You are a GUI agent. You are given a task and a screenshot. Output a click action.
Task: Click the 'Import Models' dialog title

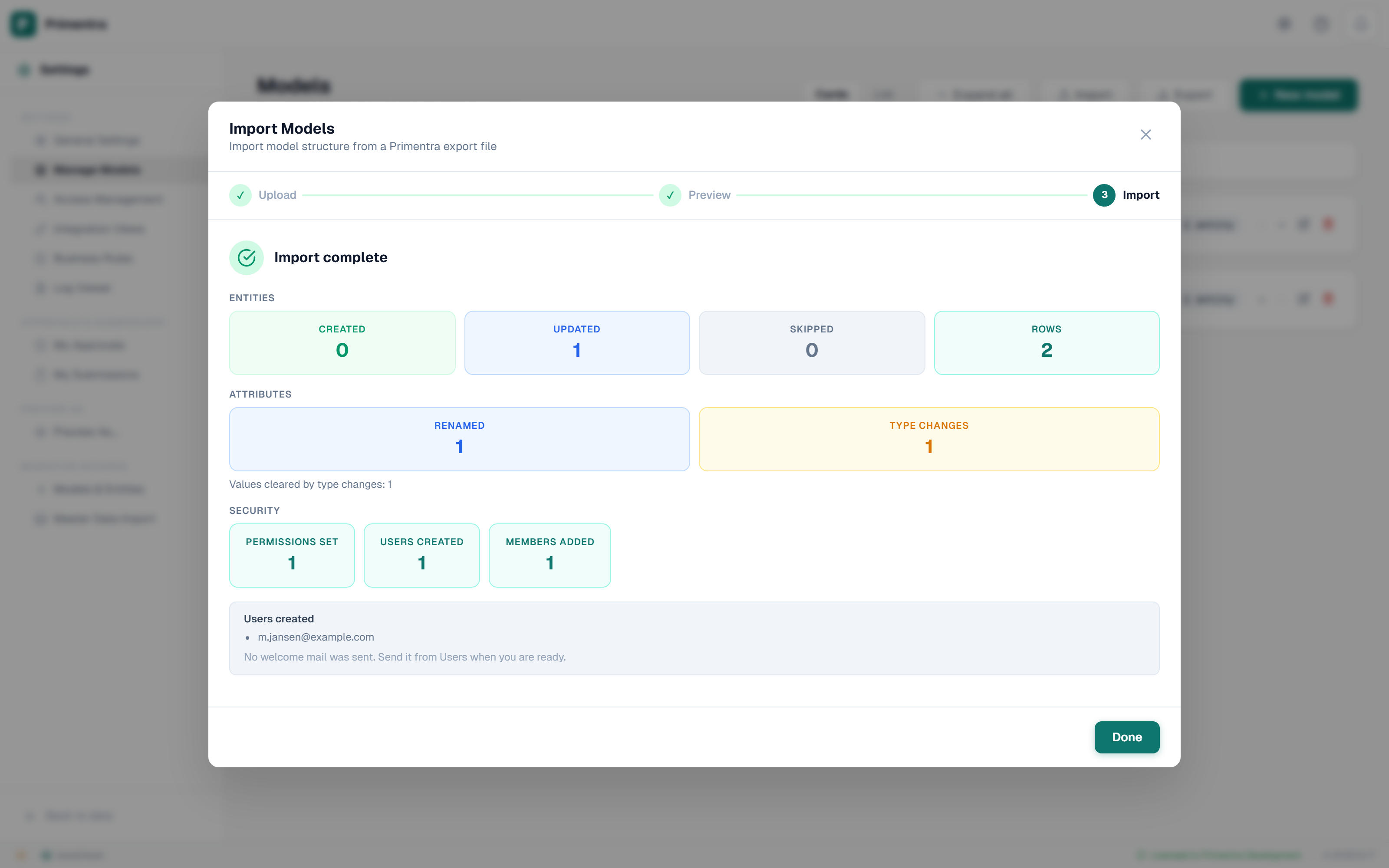click(x=282, y=128)
